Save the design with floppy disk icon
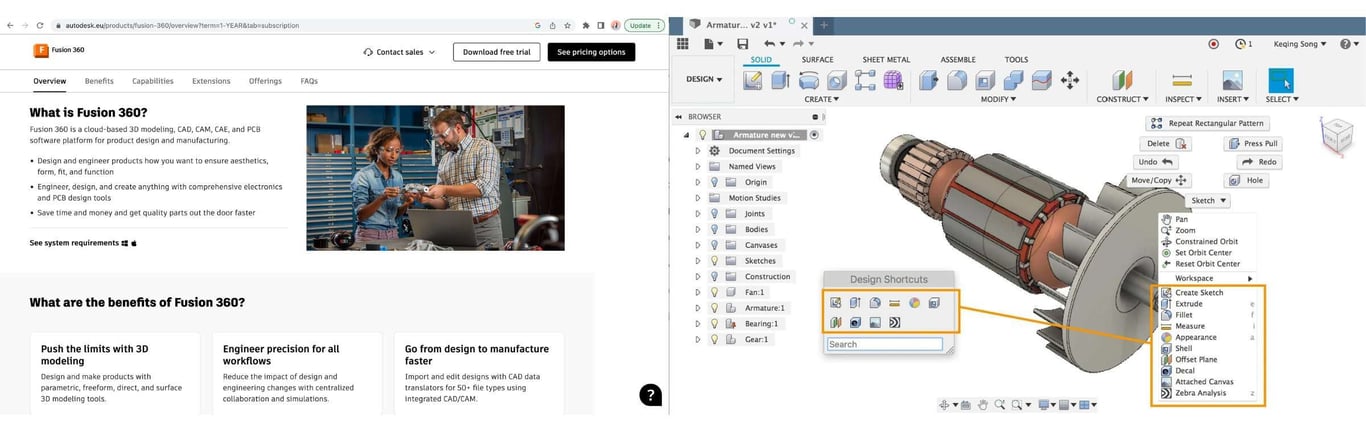This screenshot has width=1366, height=432. (742, 44)
